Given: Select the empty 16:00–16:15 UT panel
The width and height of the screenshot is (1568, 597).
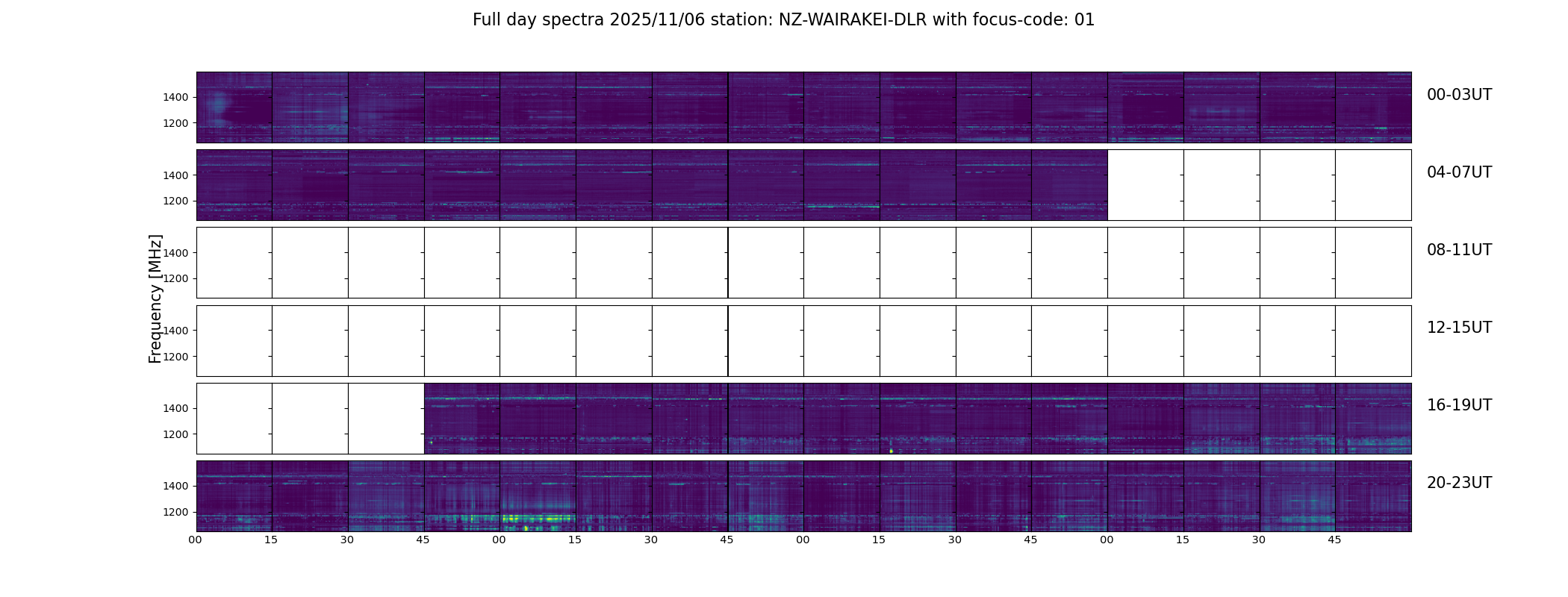Looking at the screenshot, I should (234, 419).
